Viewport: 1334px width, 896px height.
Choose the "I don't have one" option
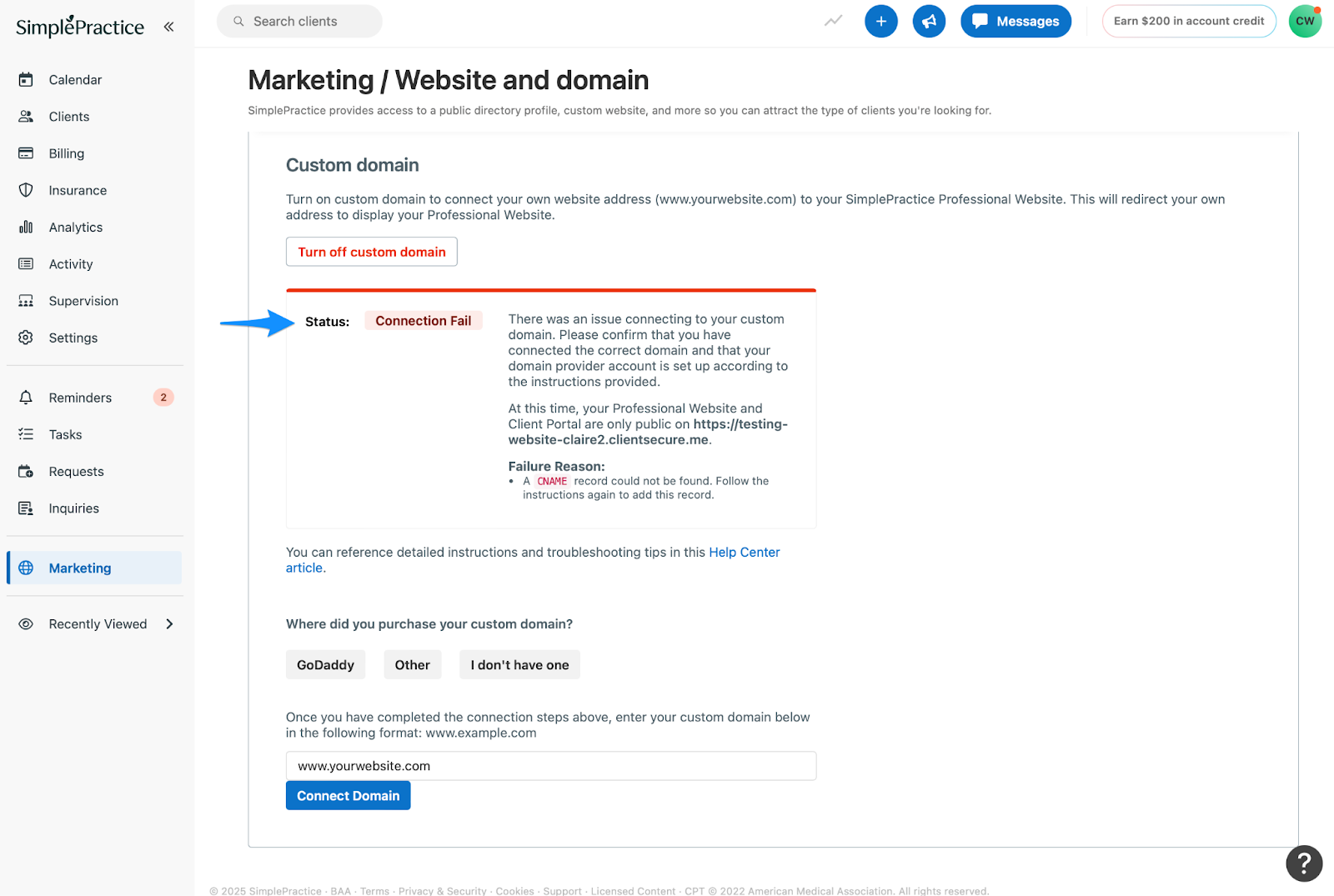[x=519, y=665]
